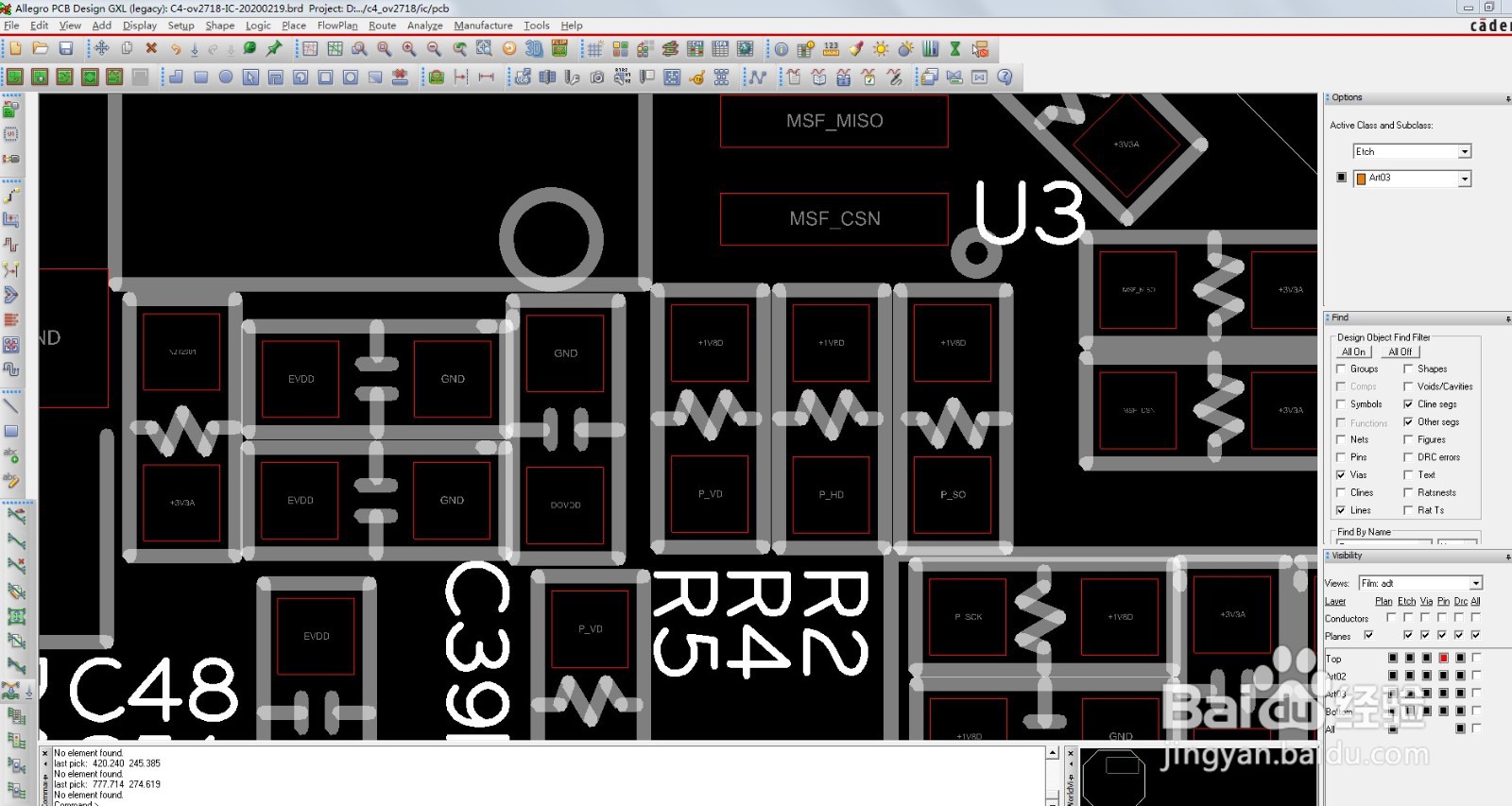
Task: Click the Via column header link
Action: coord(1426,601)
